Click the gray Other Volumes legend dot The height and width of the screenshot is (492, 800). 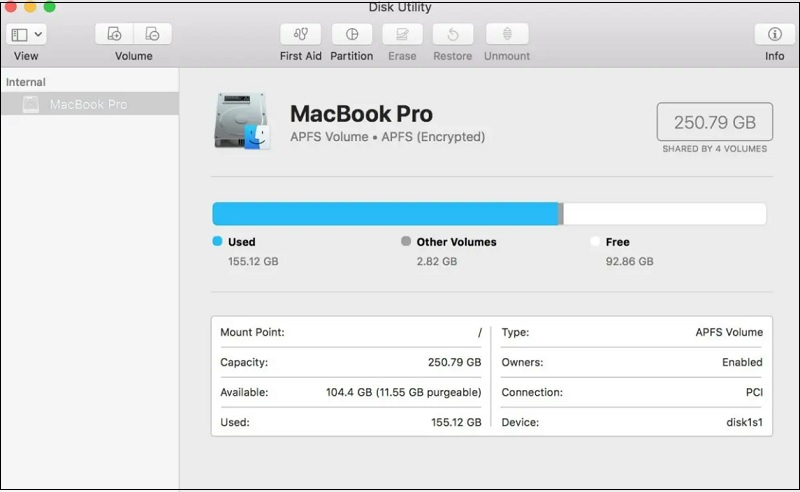click(x=406, y=241)
